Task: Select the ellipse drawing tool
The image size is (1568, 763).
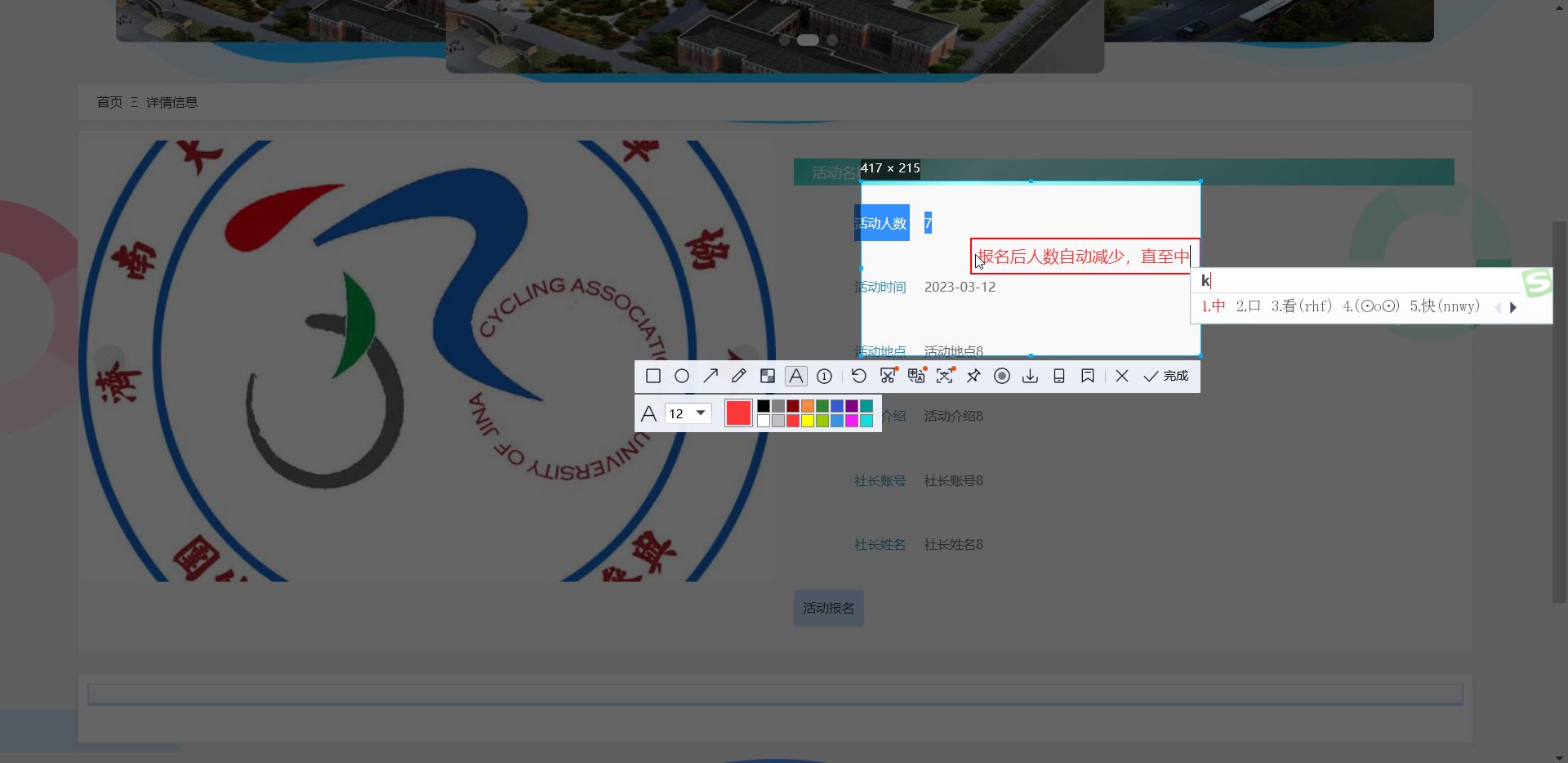Action: [x=682, y=376]
